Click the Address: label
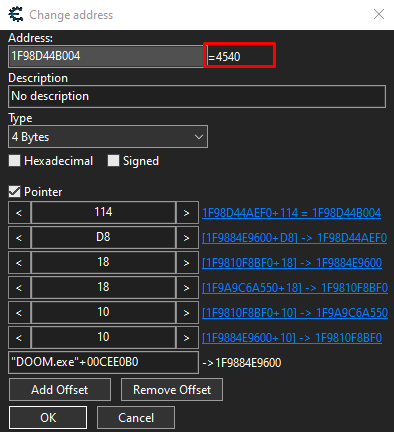 click(30, 38)
